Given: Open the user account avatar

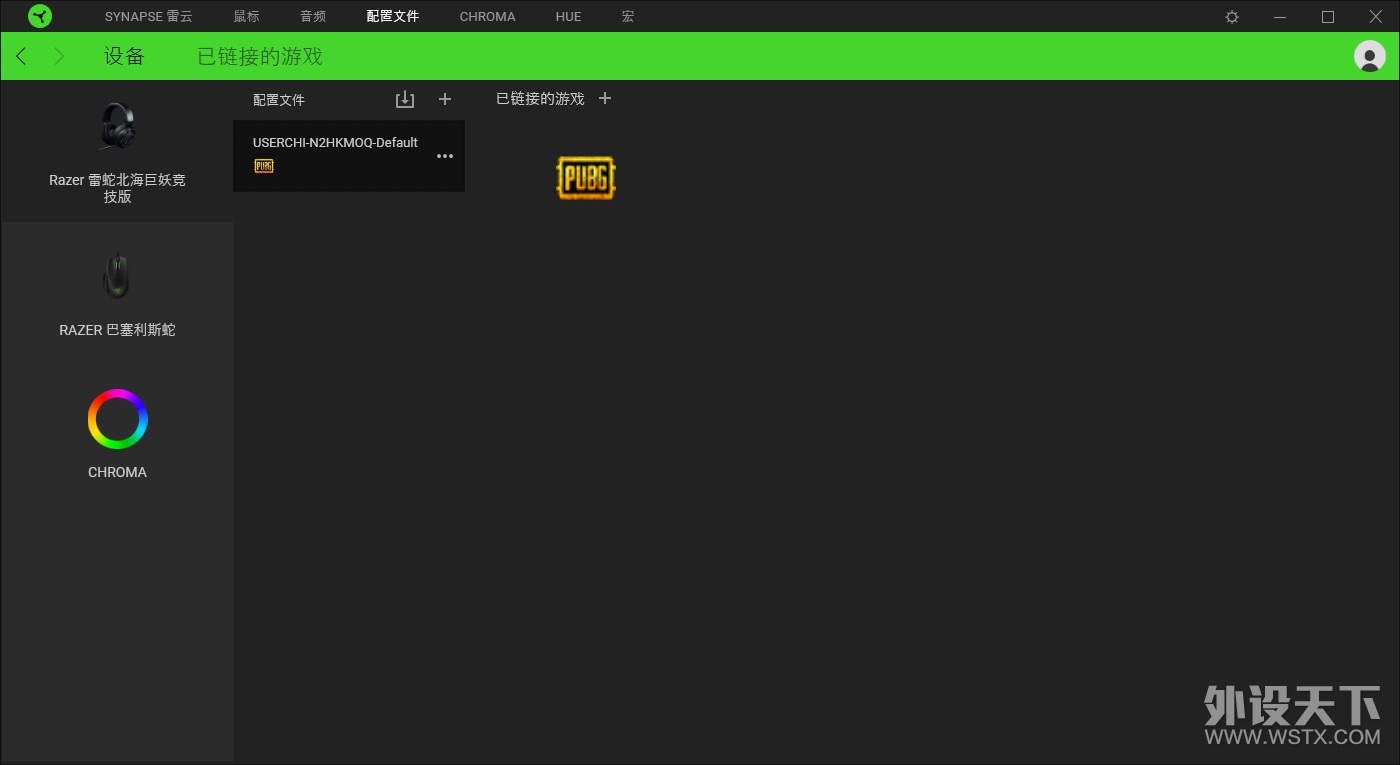Looking at the screenshot, I should (x=1369, y=56).
